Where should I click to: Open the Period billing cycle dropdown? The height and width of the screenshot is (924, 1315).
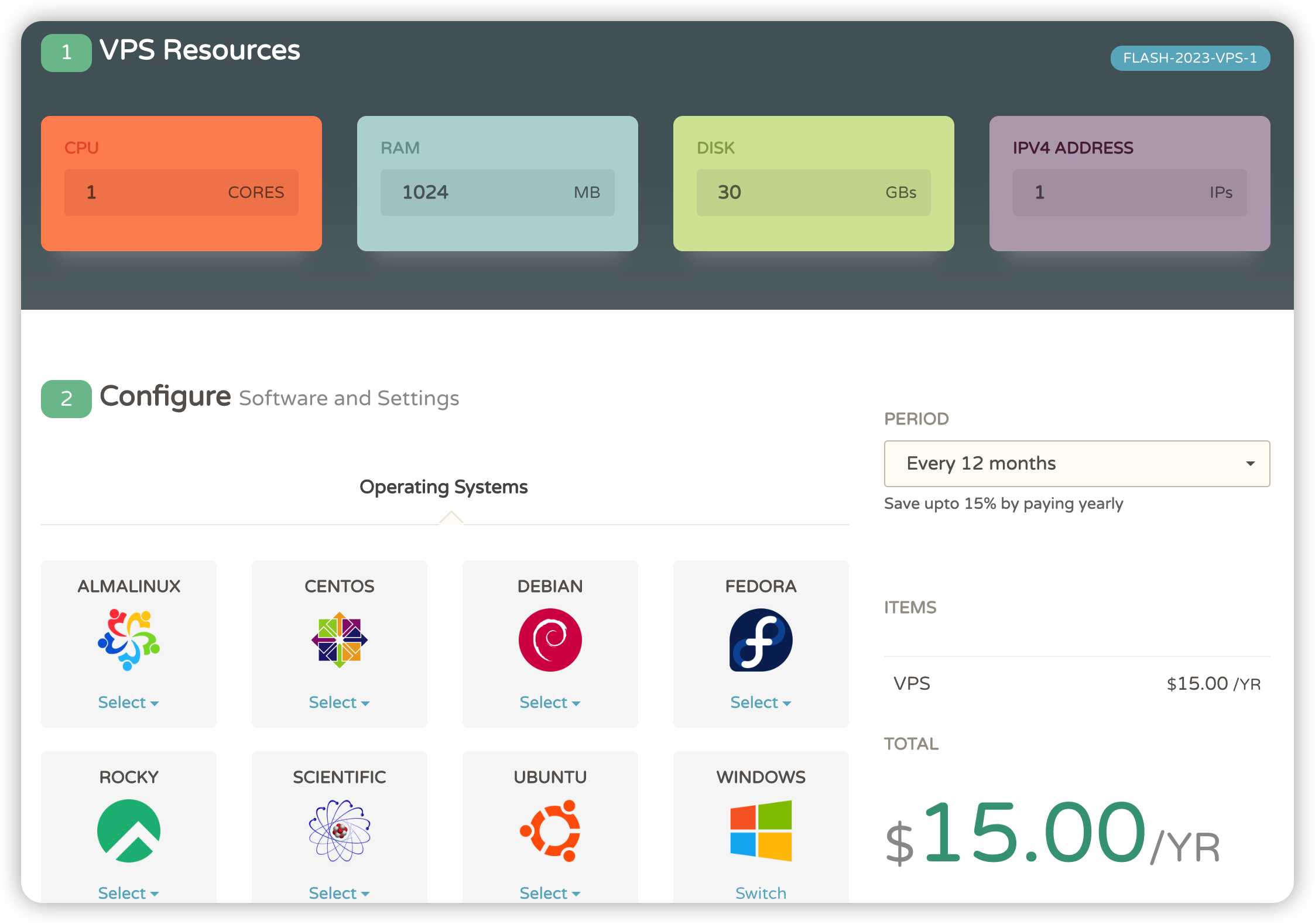[1076, 463]
